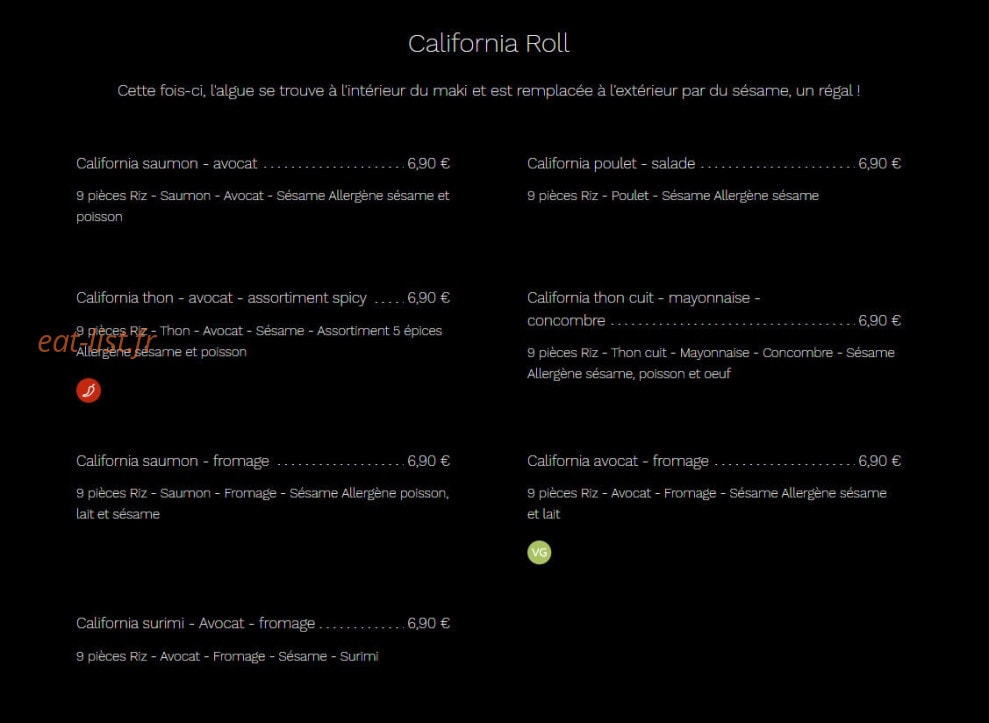This screenshot has width=989, height=723.
Task: Choose California surimi - Avocat - fromage
Action: point(196,623)
